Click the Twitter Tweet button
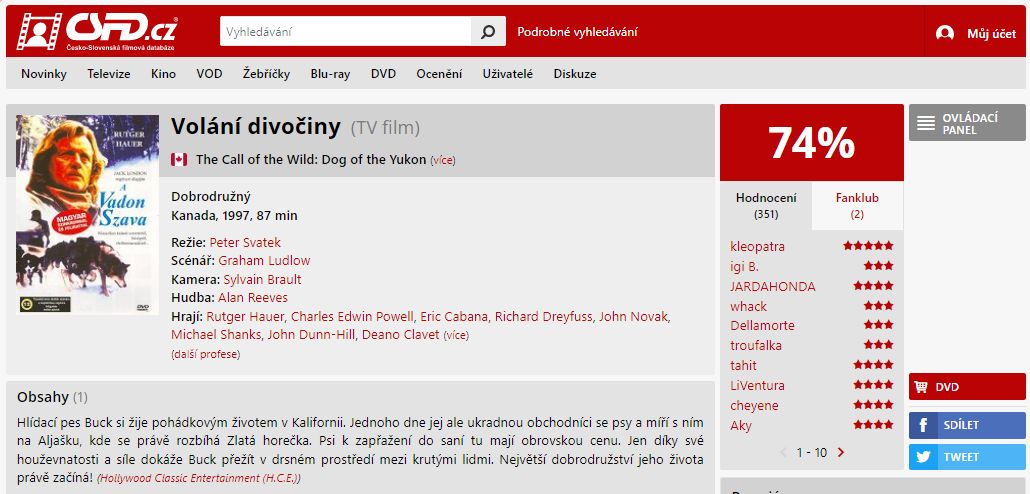 click(x=969, y=457)
